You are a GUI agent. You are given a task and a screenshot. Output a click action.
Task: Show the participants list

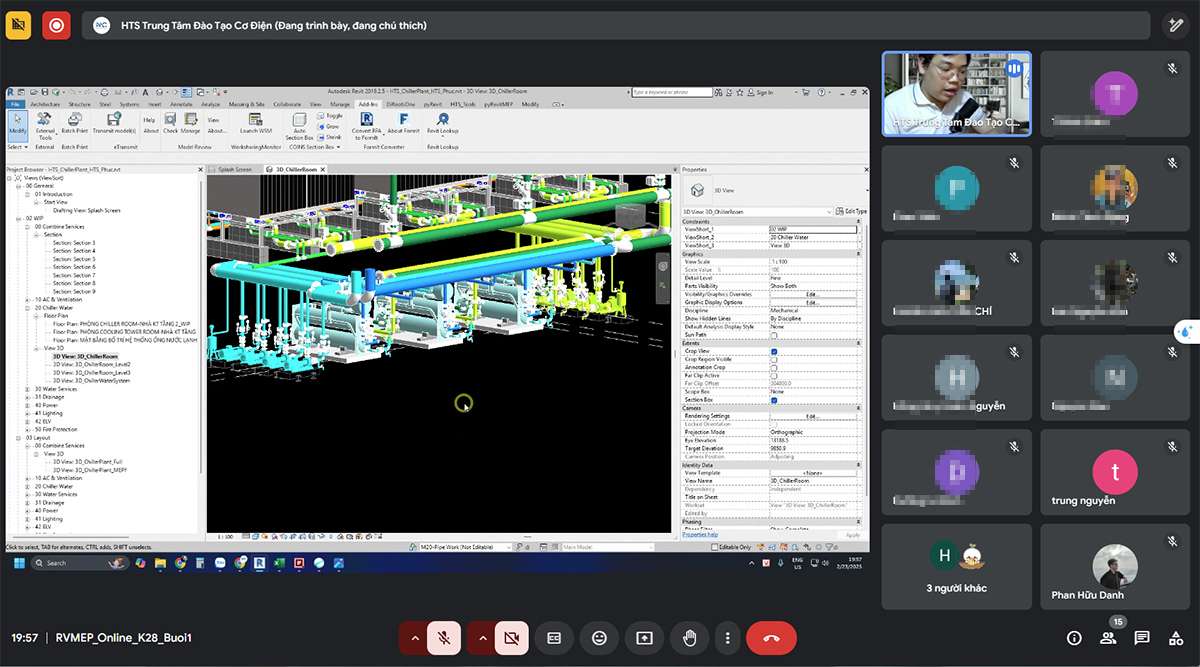click(x=1108, y=638)
